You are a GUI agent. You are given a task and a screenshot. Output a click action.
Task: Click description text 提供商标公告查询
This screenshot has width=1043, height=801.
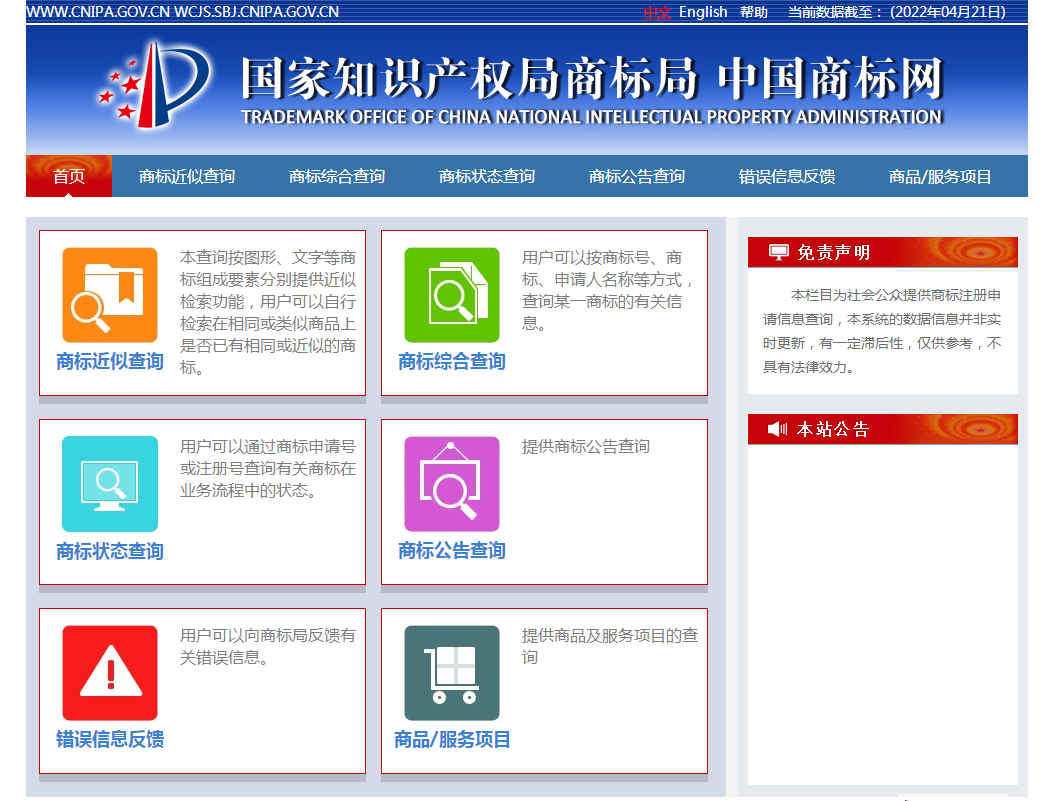(x=585, y=446)
